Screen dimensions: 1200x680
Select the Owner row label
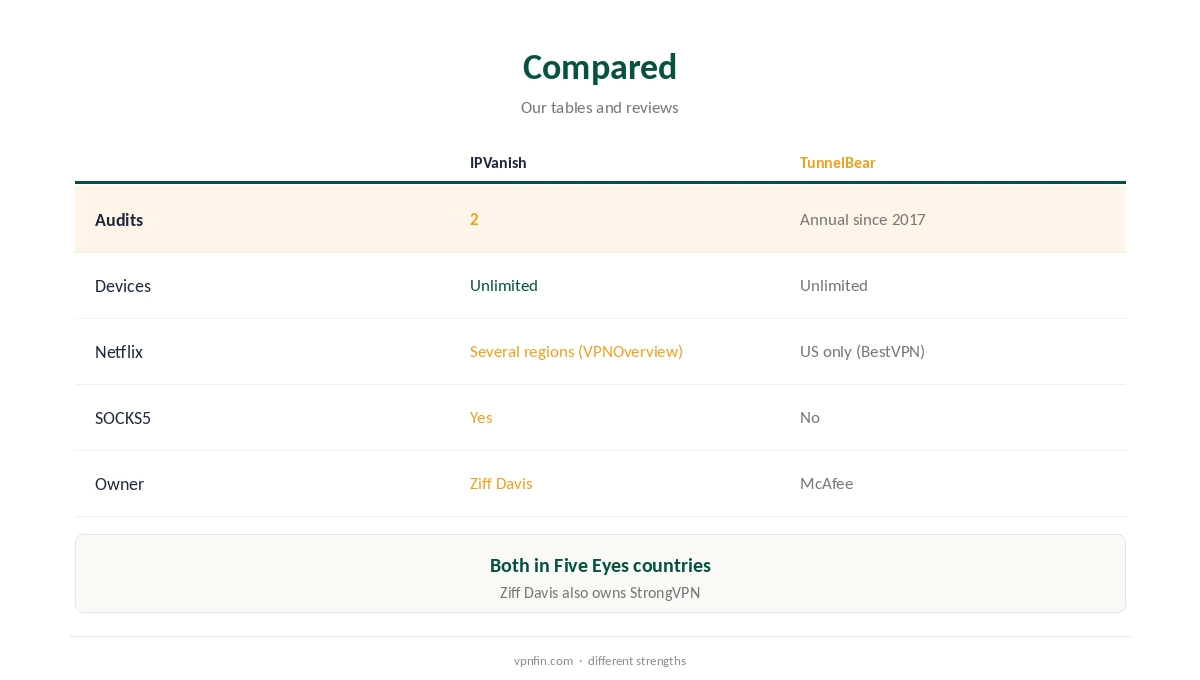point(119,484)
